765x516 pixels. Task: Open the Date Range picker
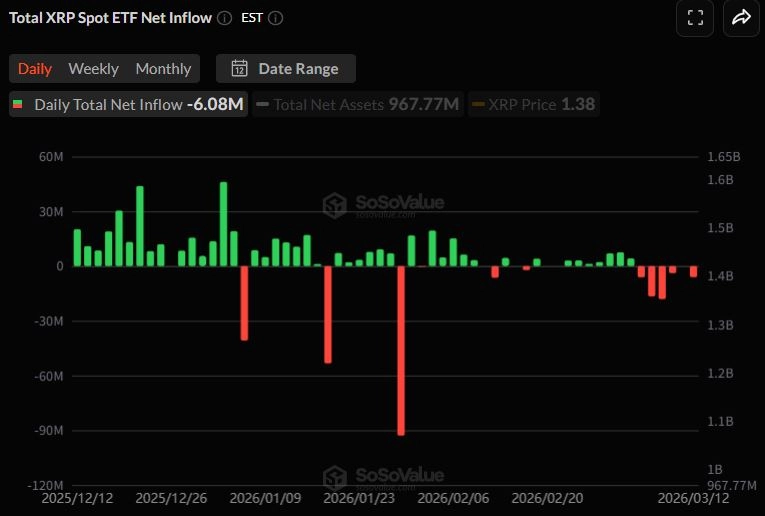tap(286, 69)
